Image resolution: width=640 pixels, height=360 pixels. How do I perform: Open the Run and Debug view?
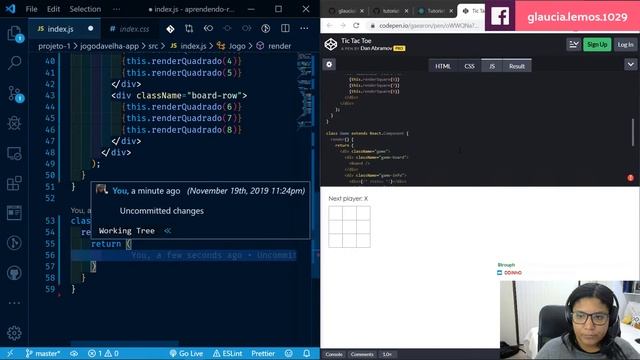pos(14,123)
